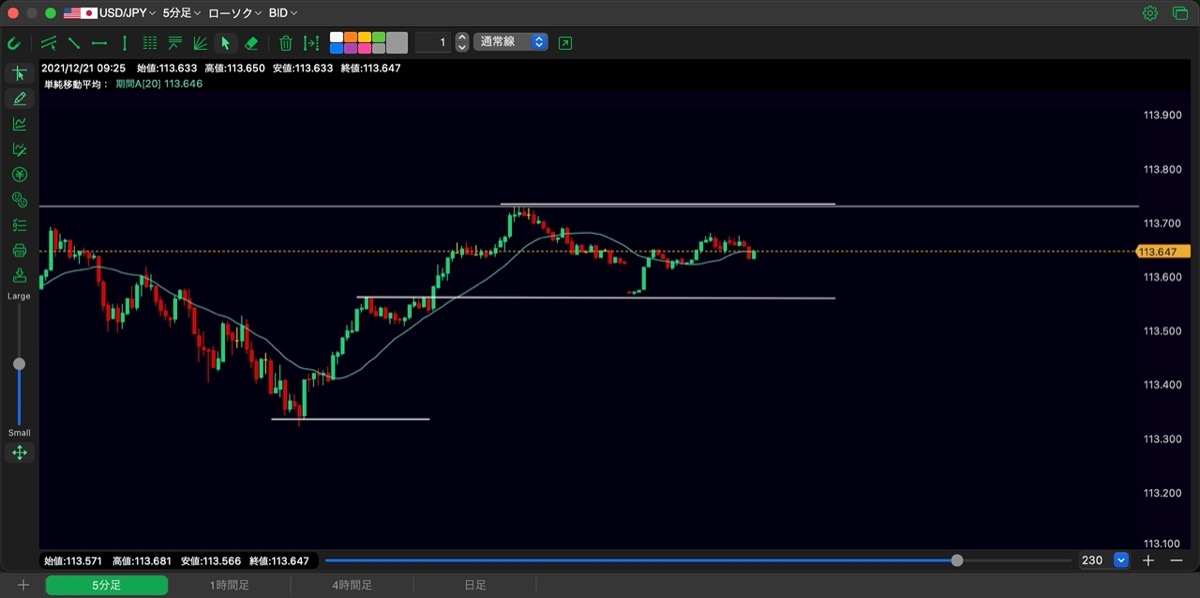Open the settings gear icon
The width and height of the screenshot is (1200, 598).
(x=1150, y=14)
